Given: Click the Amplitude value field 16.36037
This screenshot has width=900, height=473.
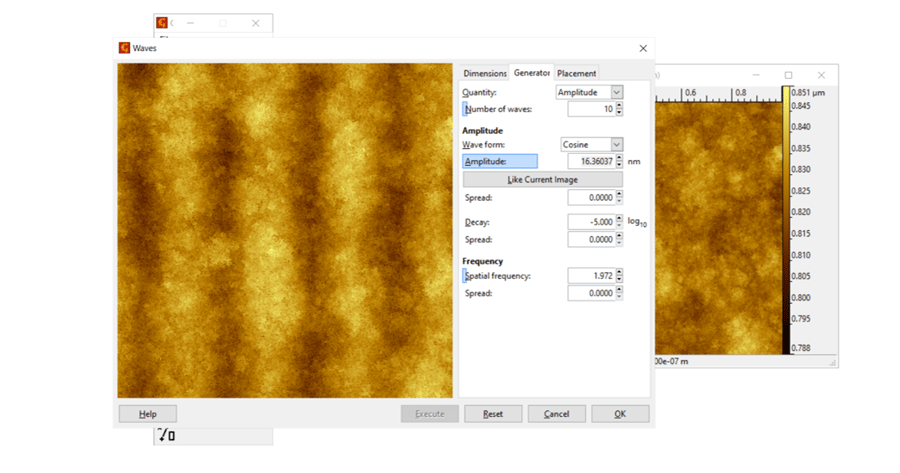Looking at the screenshot, I should [x=591, y=161].
